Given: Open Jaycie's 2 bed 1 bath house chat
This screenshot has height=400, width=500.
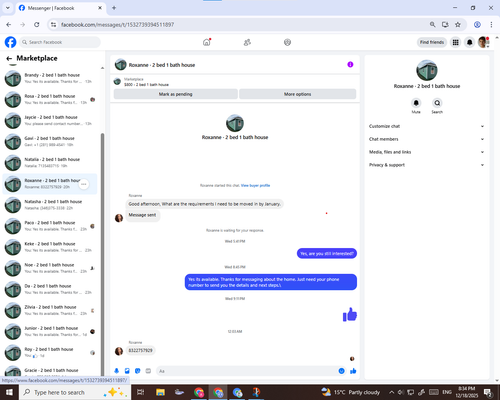Looking at the screenshot, I should tap(50, 120).
